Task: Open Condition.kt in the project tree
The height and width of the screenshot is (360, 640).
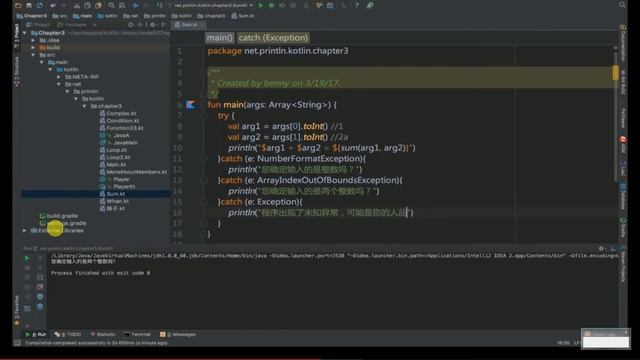Action: 119,121
